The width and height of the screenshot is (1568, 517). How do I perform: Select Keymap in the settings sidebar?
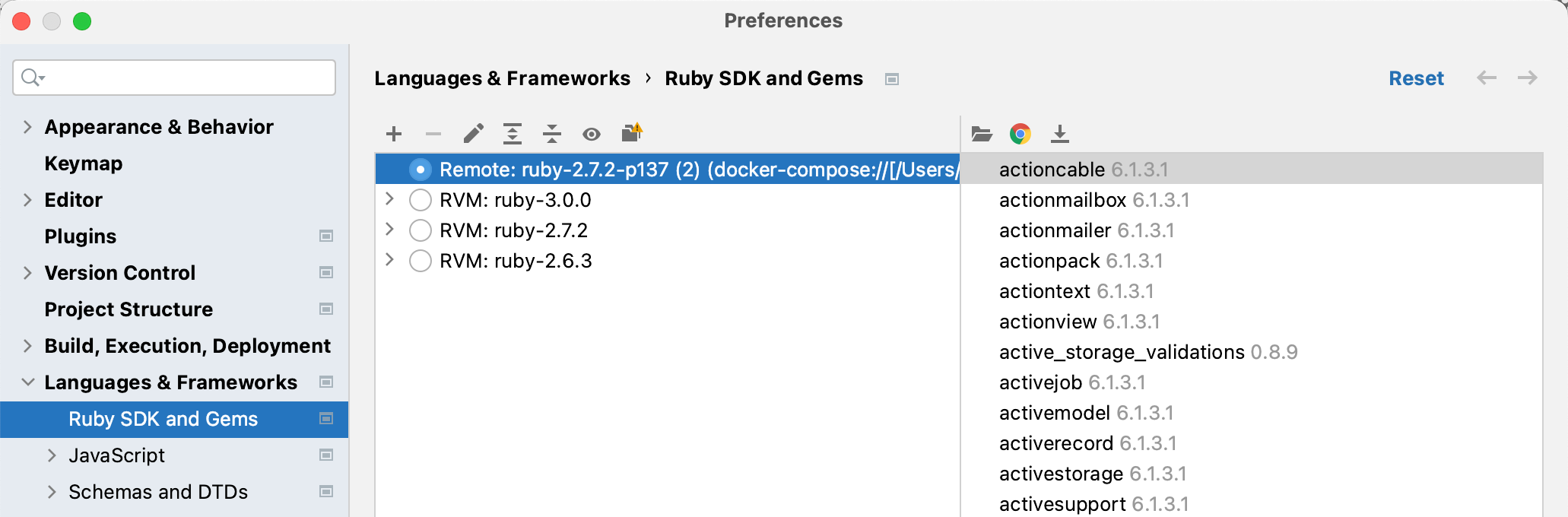point(83,163)
